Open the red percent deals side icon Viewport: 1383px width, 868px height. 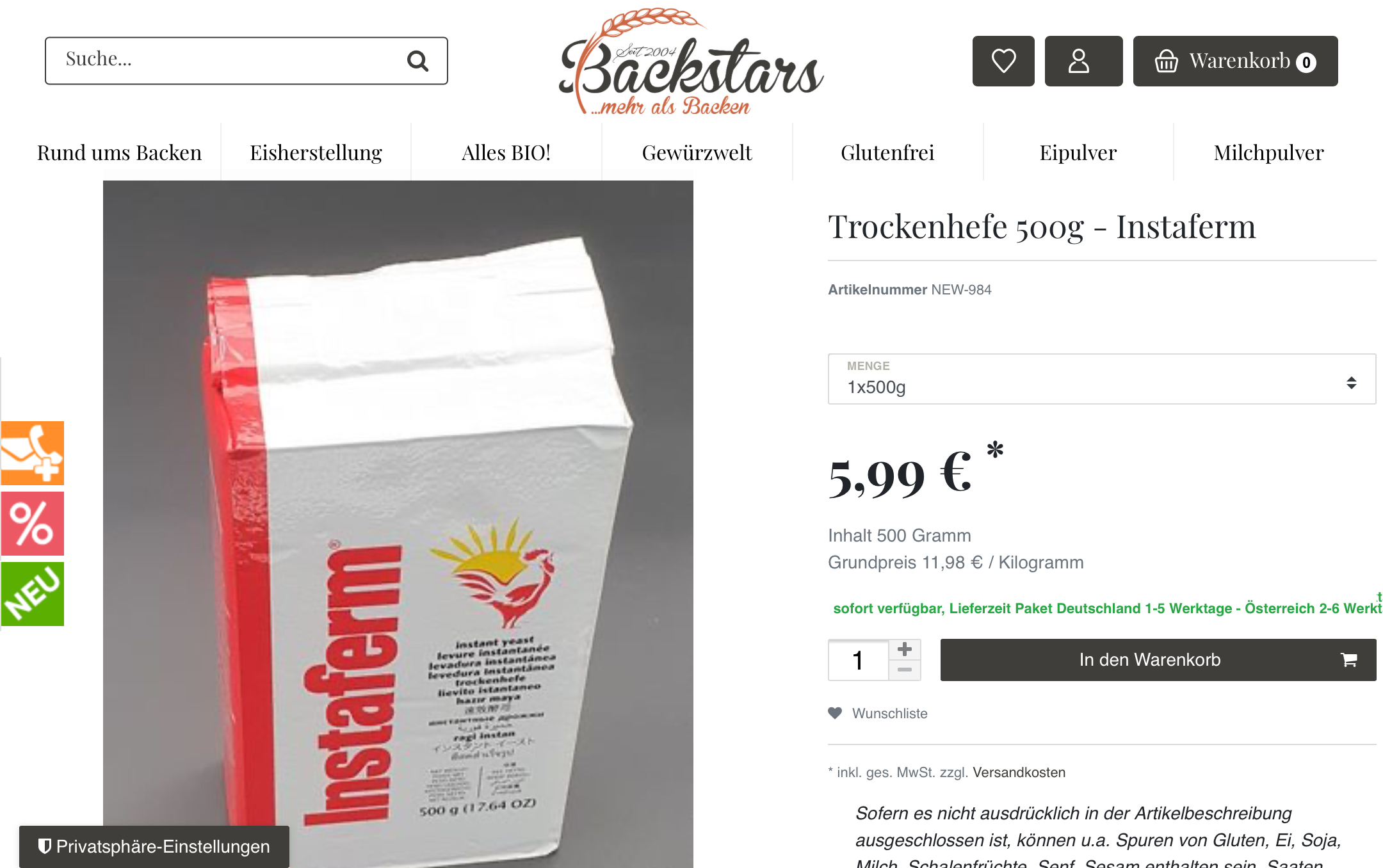pyautogui.click(x=33, y=523)
